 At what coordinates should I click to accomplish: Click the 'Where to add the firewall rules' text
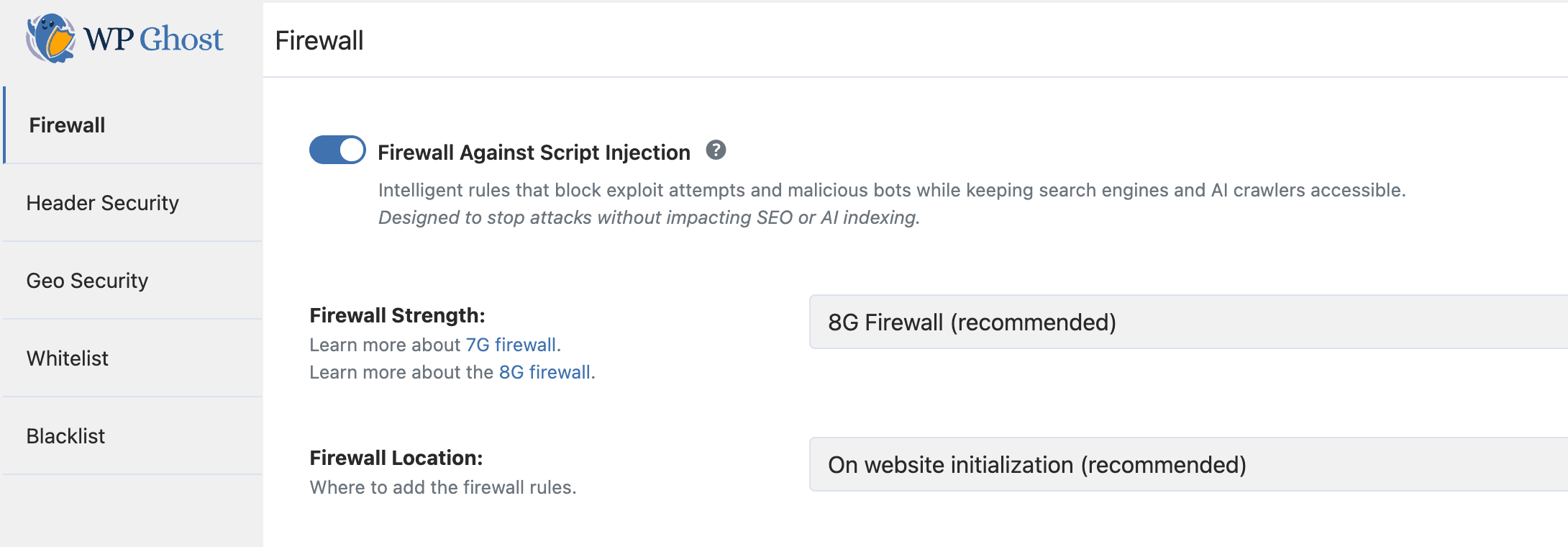tap(442, 487)
